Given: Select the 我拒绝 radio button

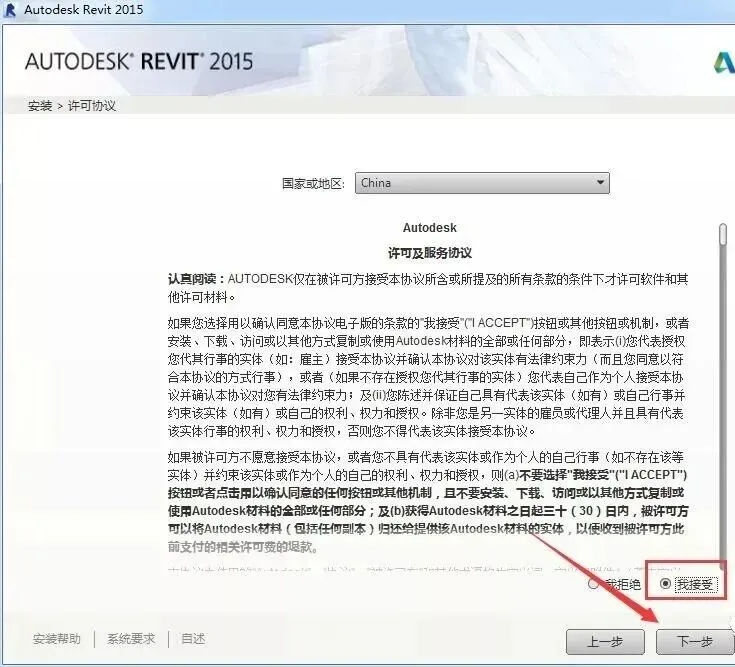Looking at the screenshot, I should coord(593,584).
